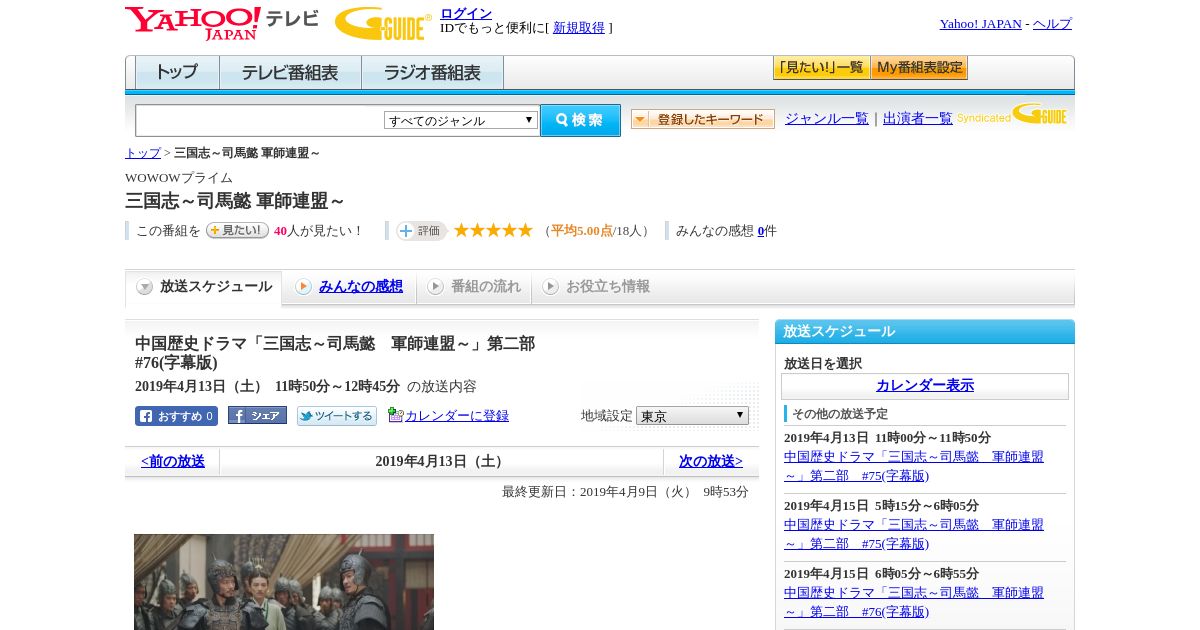Click the Syndicated G-GUIDE logo
This screenshot has height=630, width=1200.
click(x=1012, y=115)
